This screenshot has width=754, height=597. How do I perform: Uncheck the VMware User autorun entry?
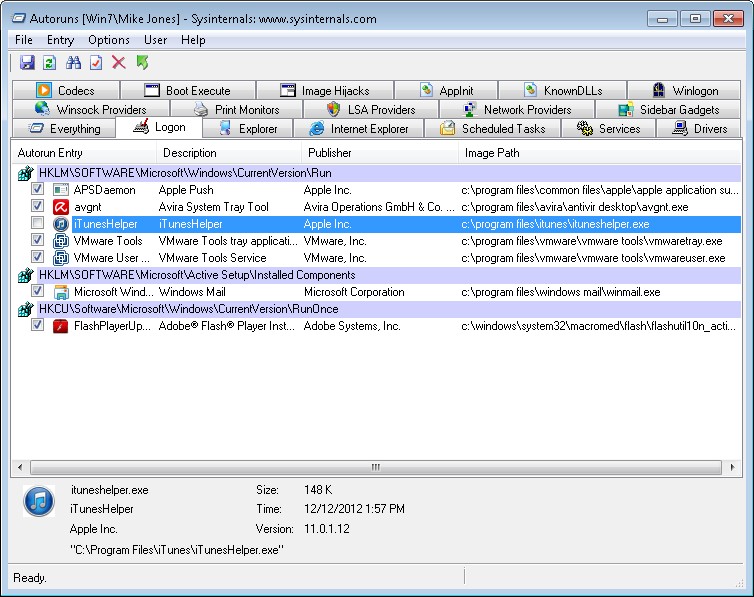click(x=38, y=257)
